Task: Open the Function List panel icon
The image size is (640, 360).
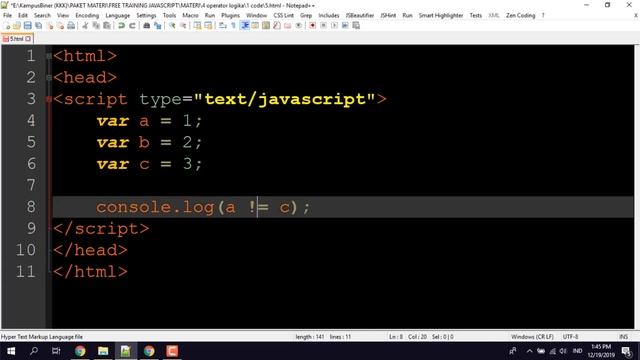Action: click(277, 25)
